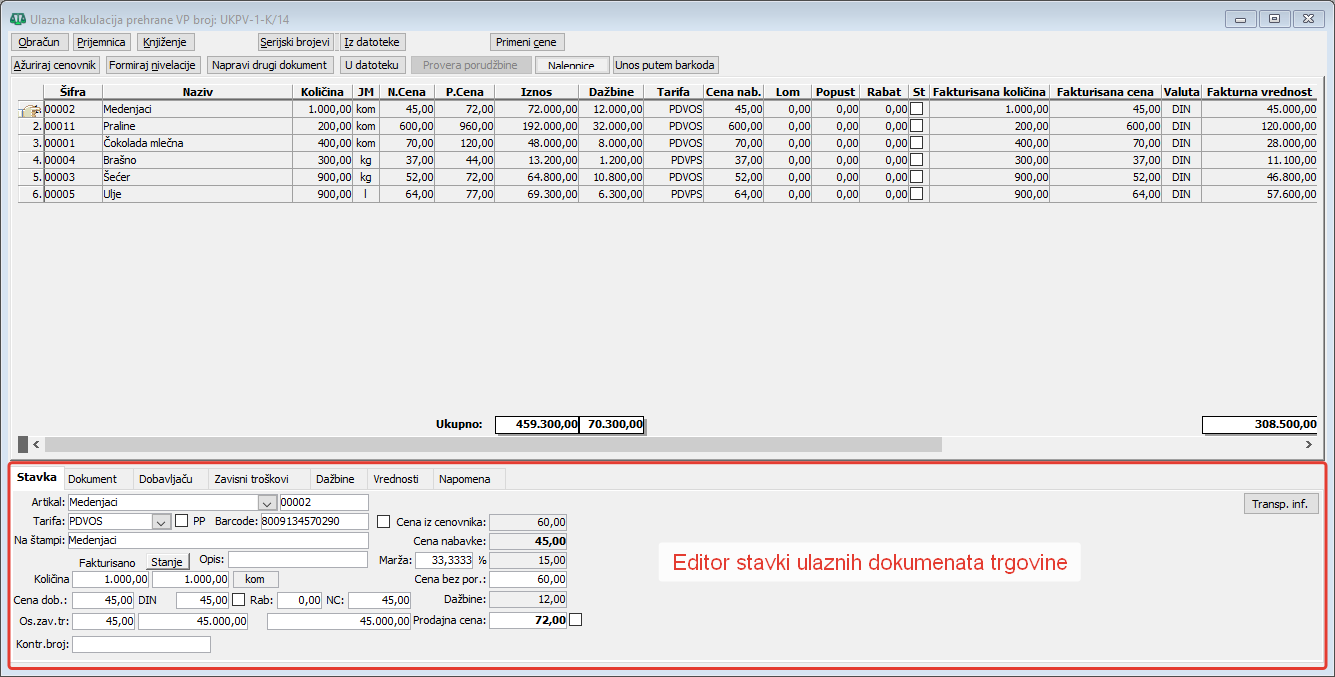Open Transp. inf. button

tap(1280, 504)
